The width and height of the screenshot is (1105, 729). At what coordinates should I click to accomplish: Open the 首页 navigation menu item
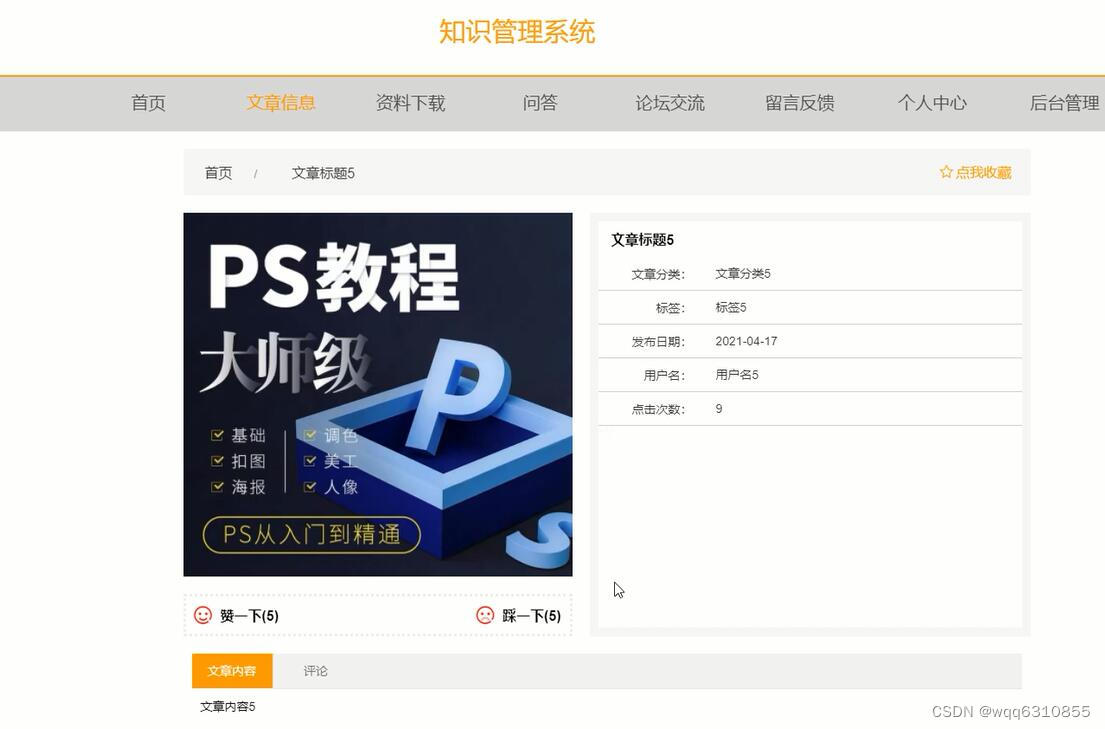click(x=149, y=103)
